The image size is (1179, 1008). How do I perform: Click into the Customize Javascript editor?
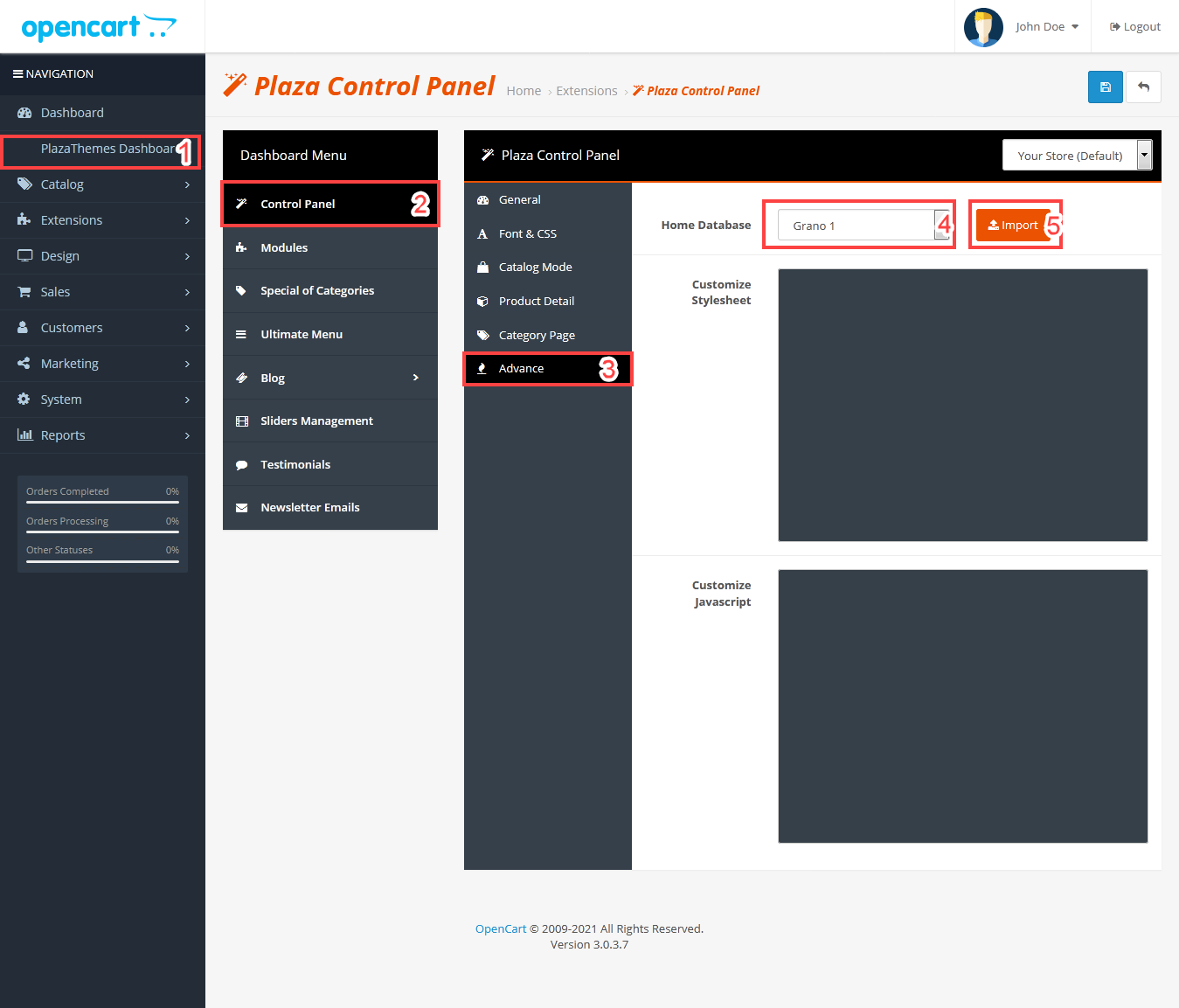coord(962,706)
